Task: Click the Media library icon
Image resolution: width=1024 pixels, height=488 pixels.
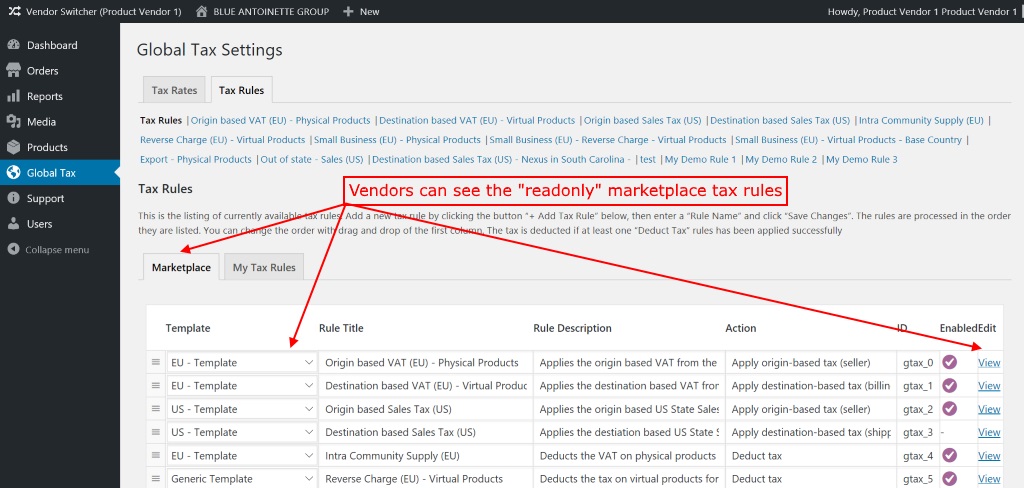Action: (13, 122)
